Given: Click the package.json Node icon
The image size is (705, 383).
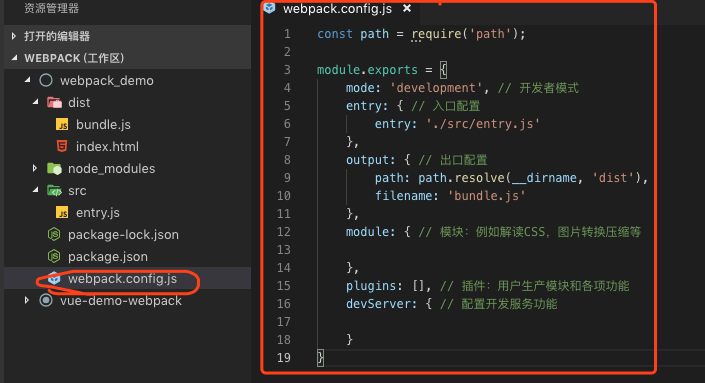Looking at the screenshot, I should (54, 256).
